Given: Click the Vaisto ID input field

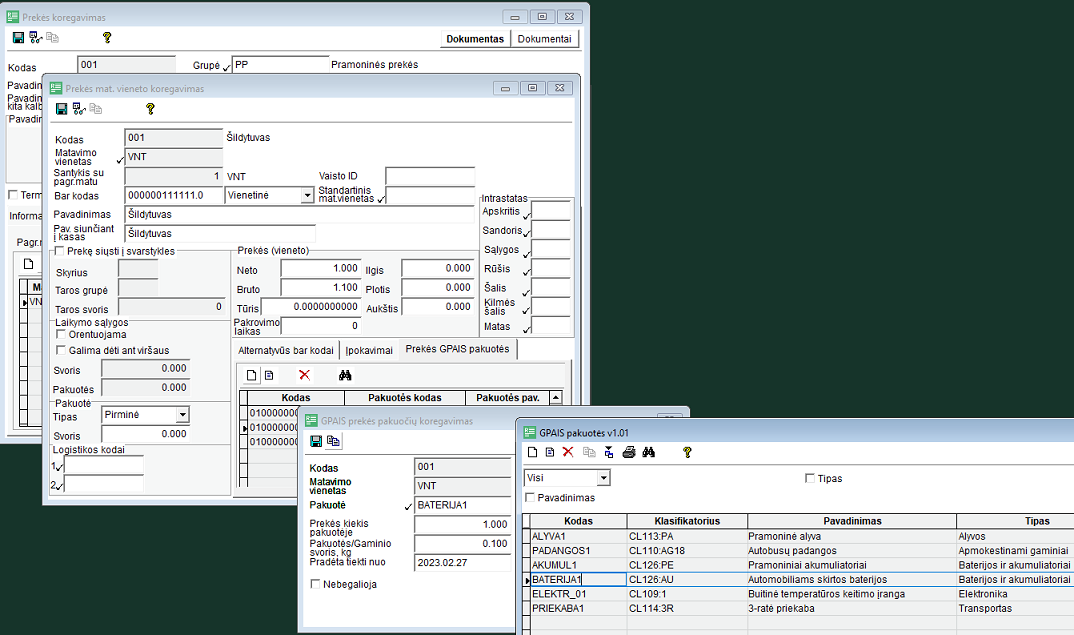Looking at the screenshot, I should click(x=429, y=177).
